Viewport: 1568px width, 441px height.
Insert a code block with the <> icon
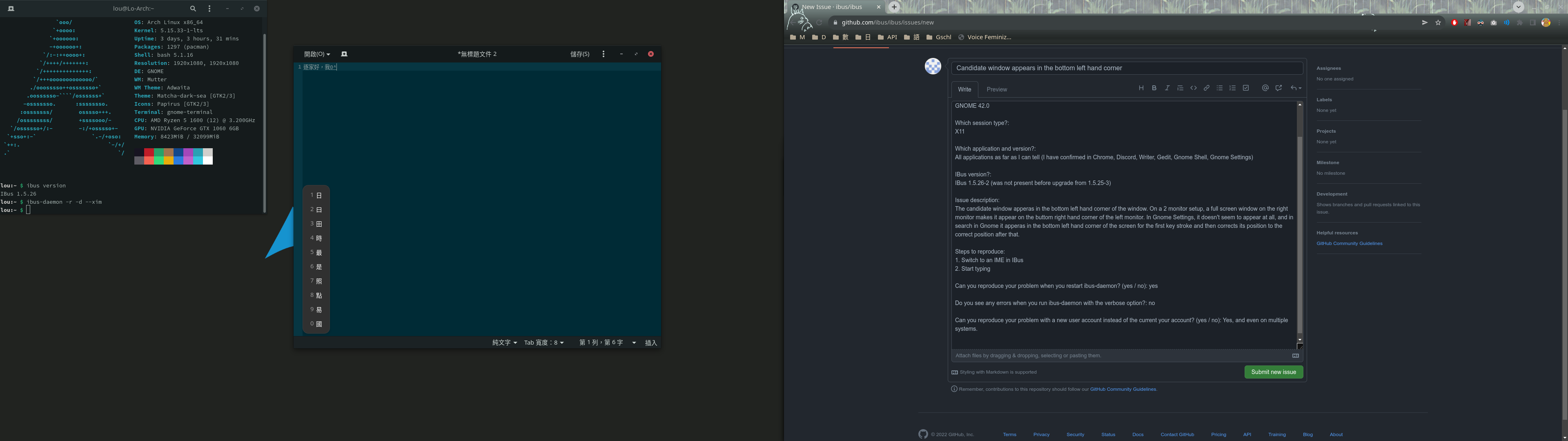pos(1194,88)
